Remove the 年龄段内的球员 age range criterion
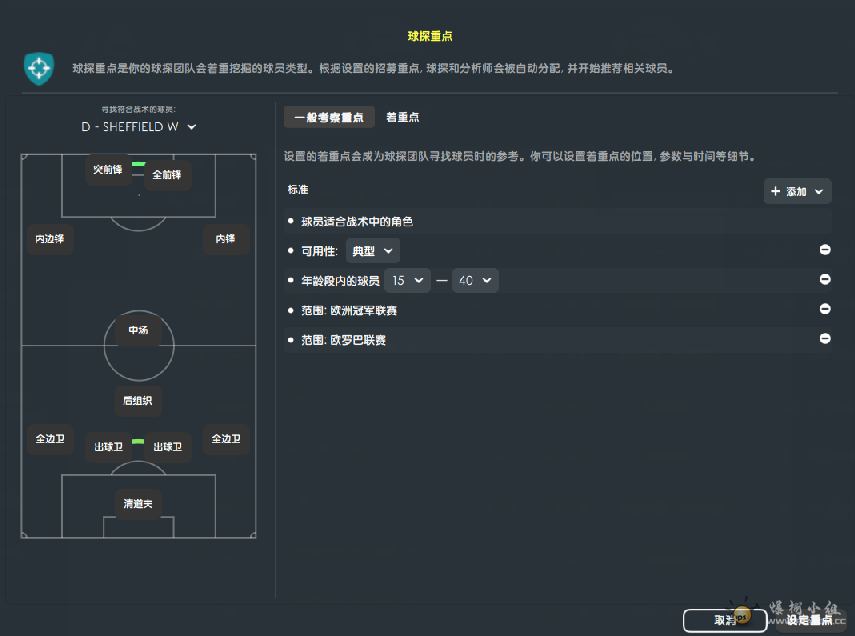Viewport: 855px width, 636px height. 825,280
